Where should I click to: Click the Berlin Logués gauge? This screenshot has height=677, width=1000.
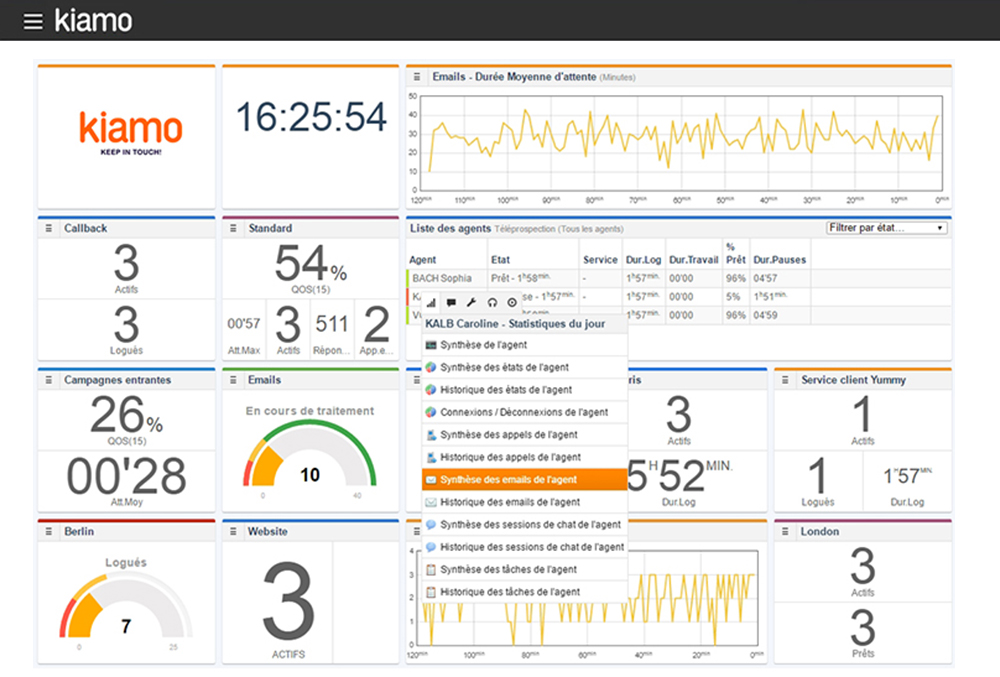[126, 604]
